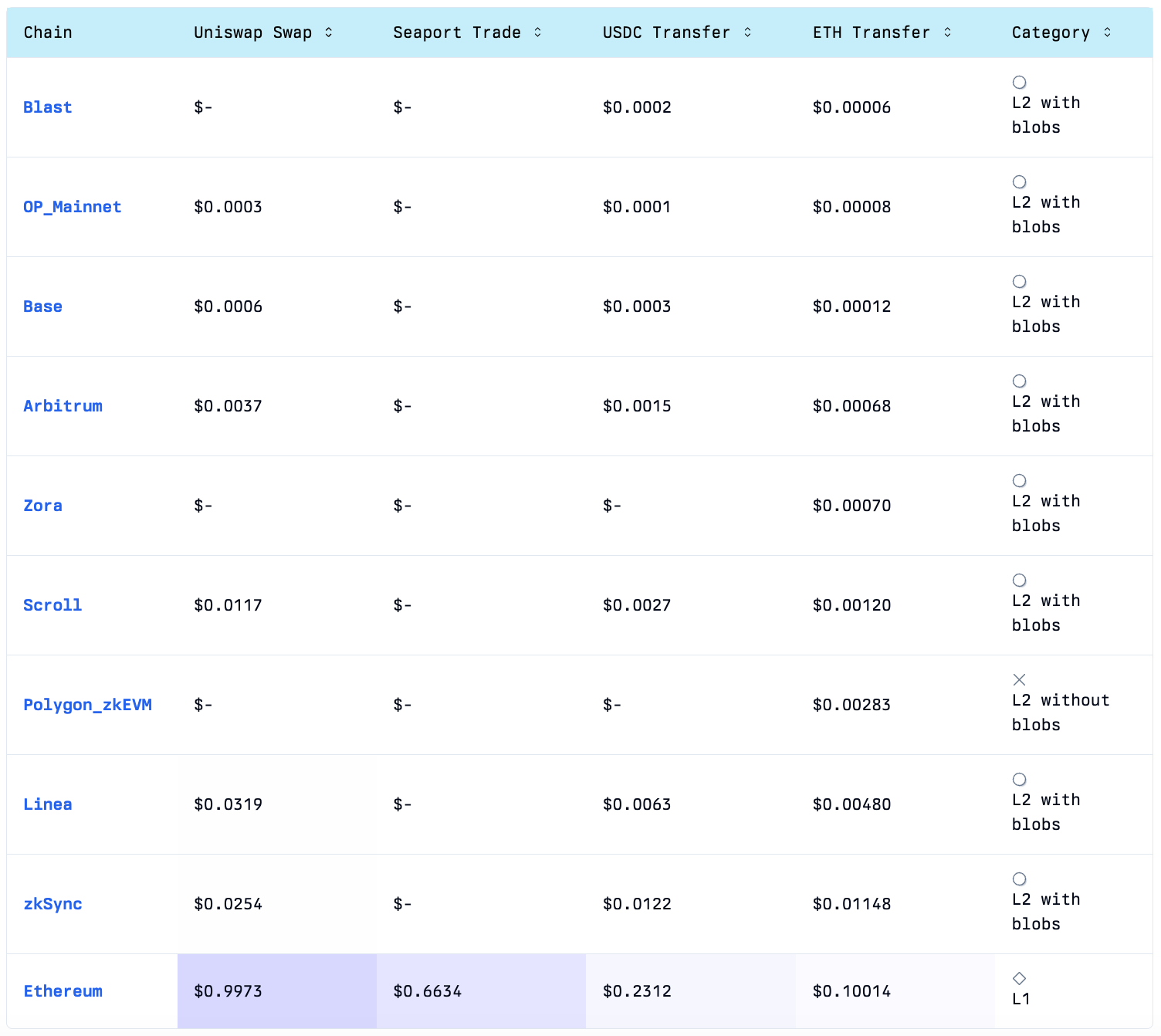
Task: Click circle category icon in Linea row
Action: (1019, 780)
